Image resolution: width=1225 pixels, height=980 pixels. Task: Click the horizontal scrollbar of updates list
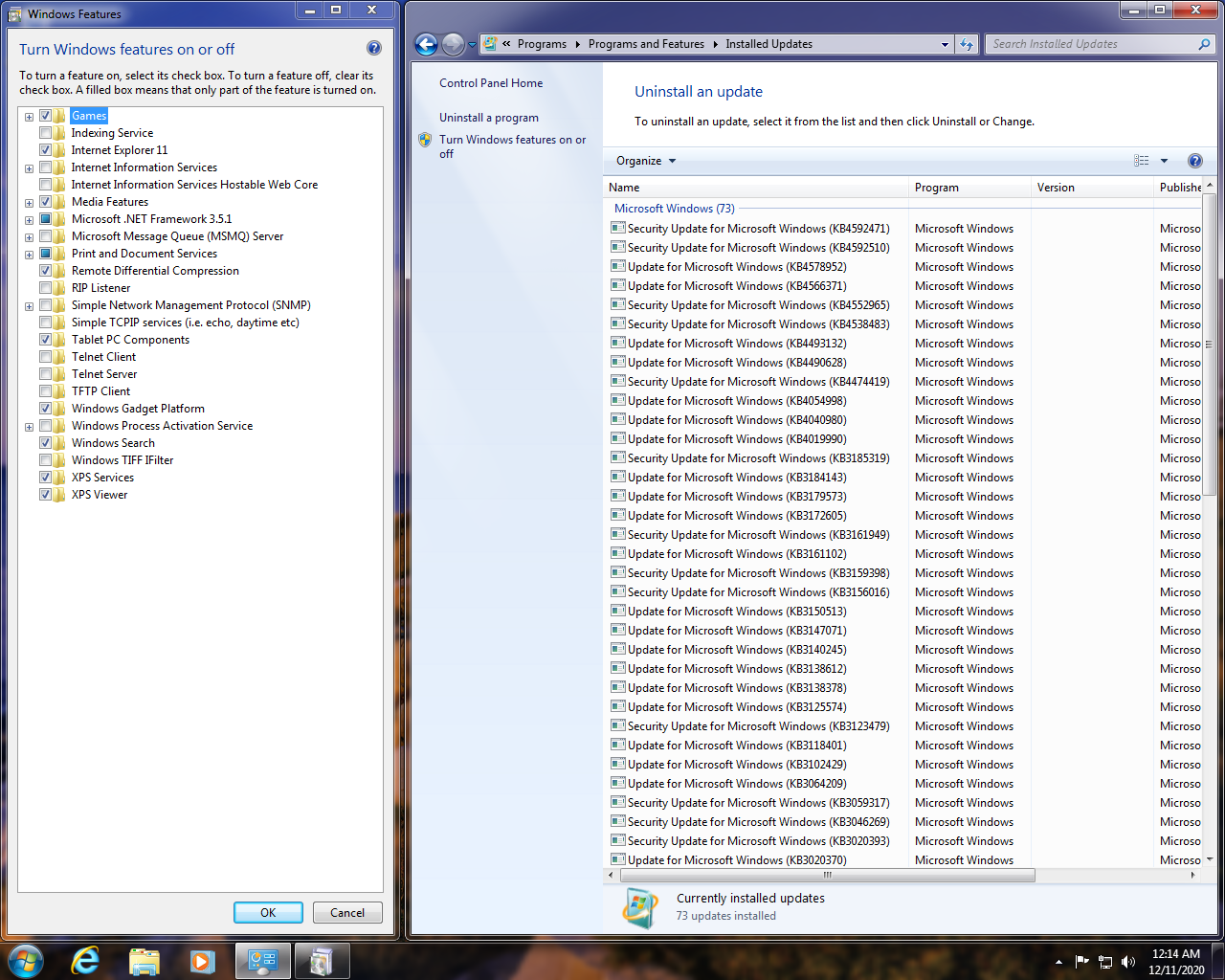point(828,875)
